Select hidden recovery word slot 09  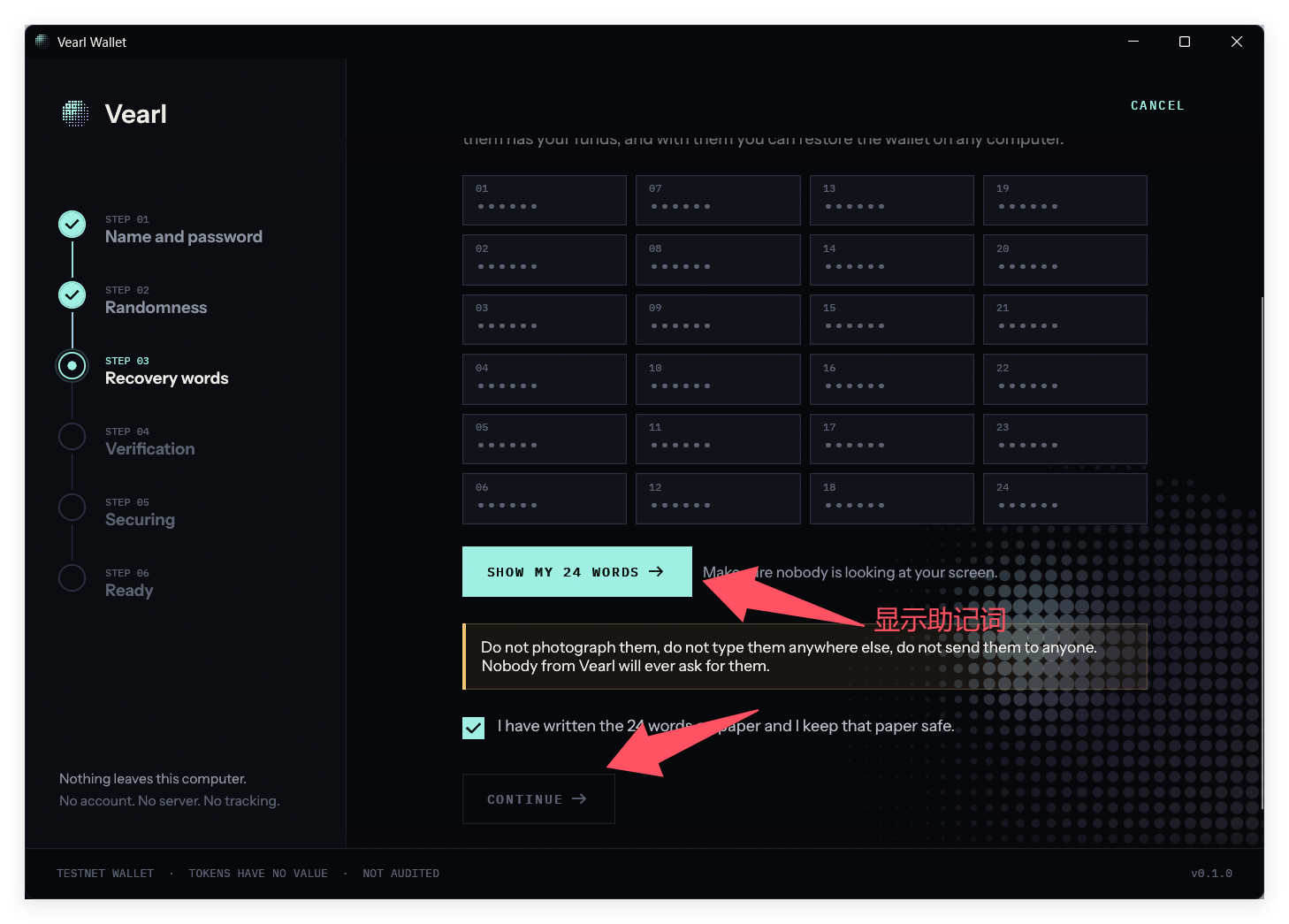pyautogui.click(x=718, y=319)
